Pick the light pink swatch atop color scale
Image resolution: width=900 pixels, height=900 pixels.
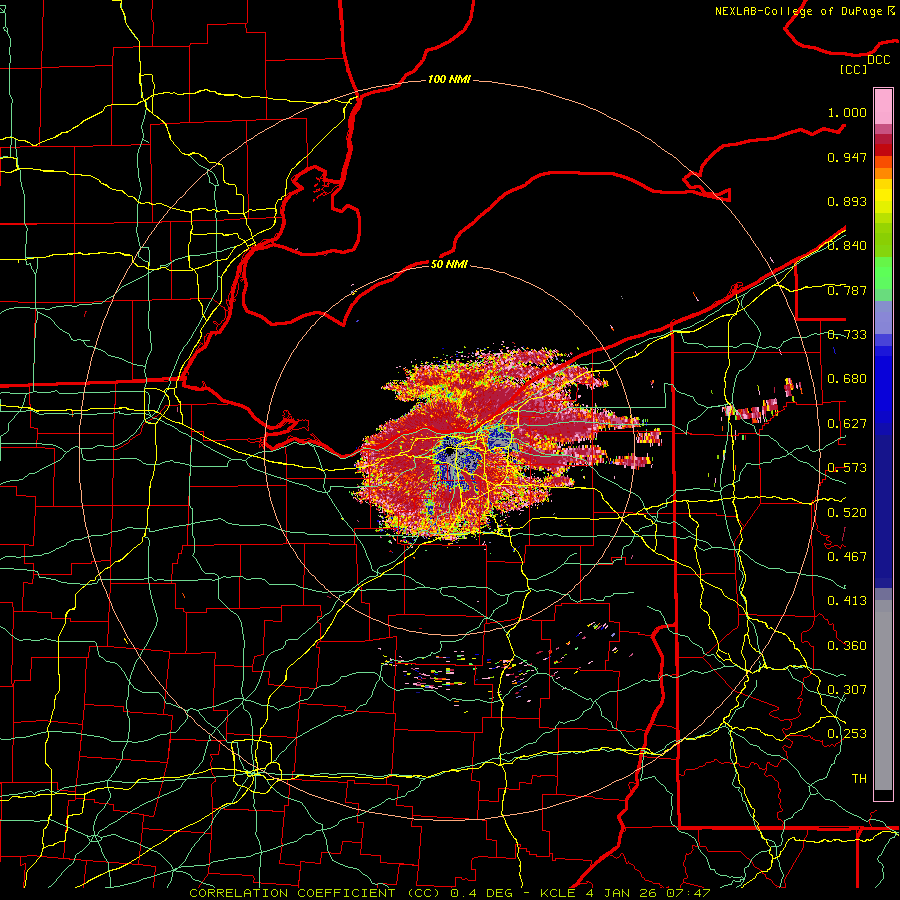point(883,107)
